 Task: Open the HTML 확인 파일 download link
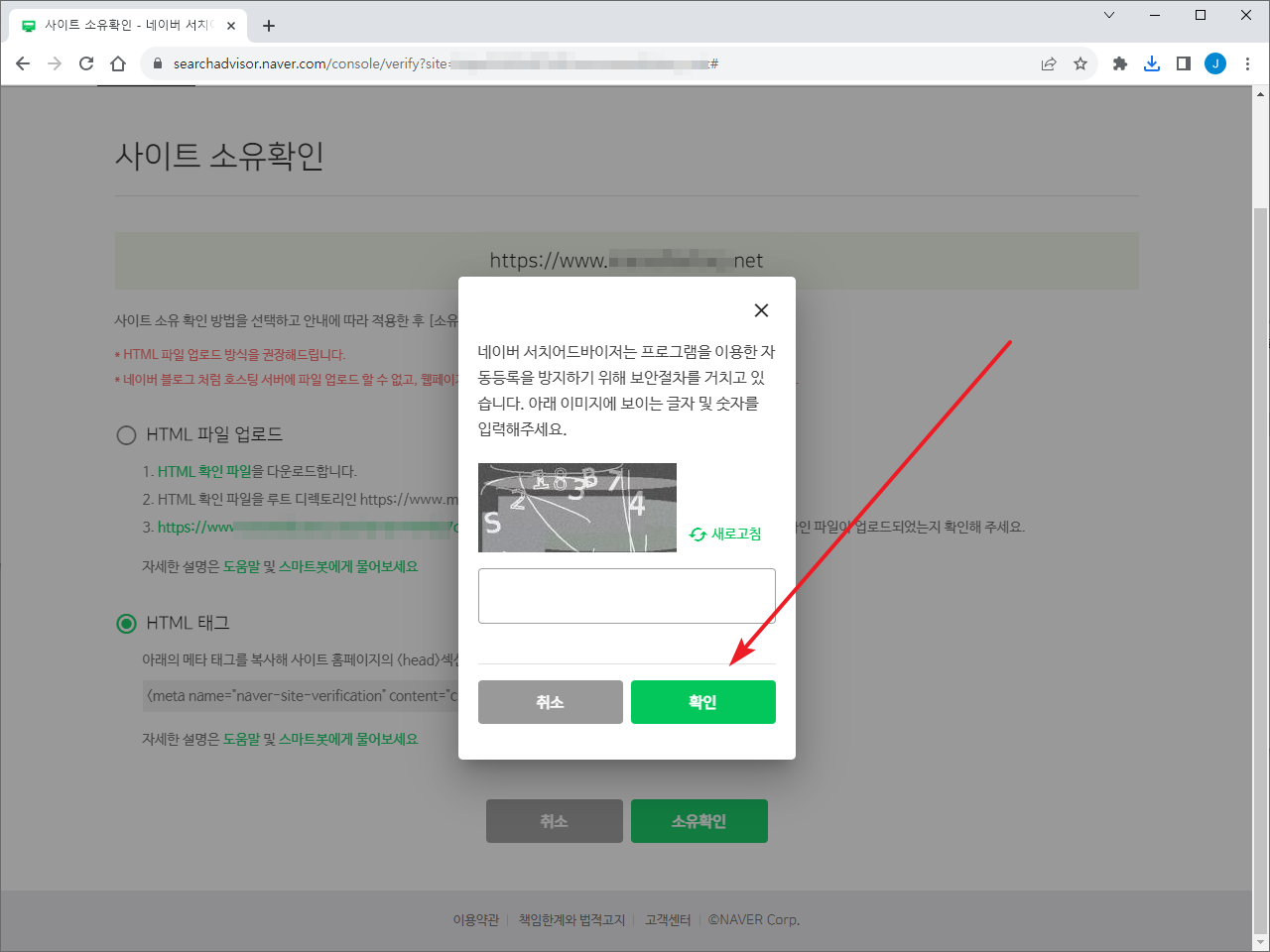coord(204,471)
